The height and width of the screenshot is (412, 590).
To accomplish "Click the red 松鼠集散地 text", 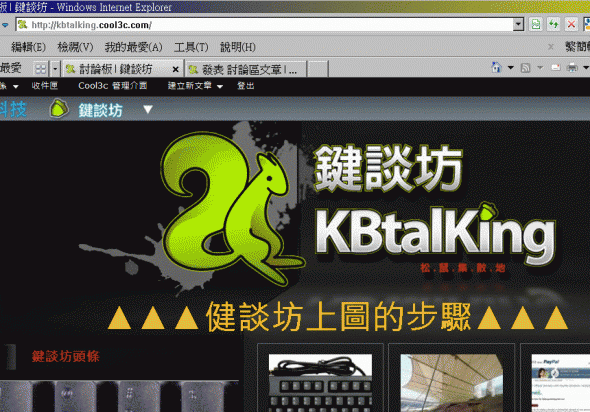I will point(463,268).
